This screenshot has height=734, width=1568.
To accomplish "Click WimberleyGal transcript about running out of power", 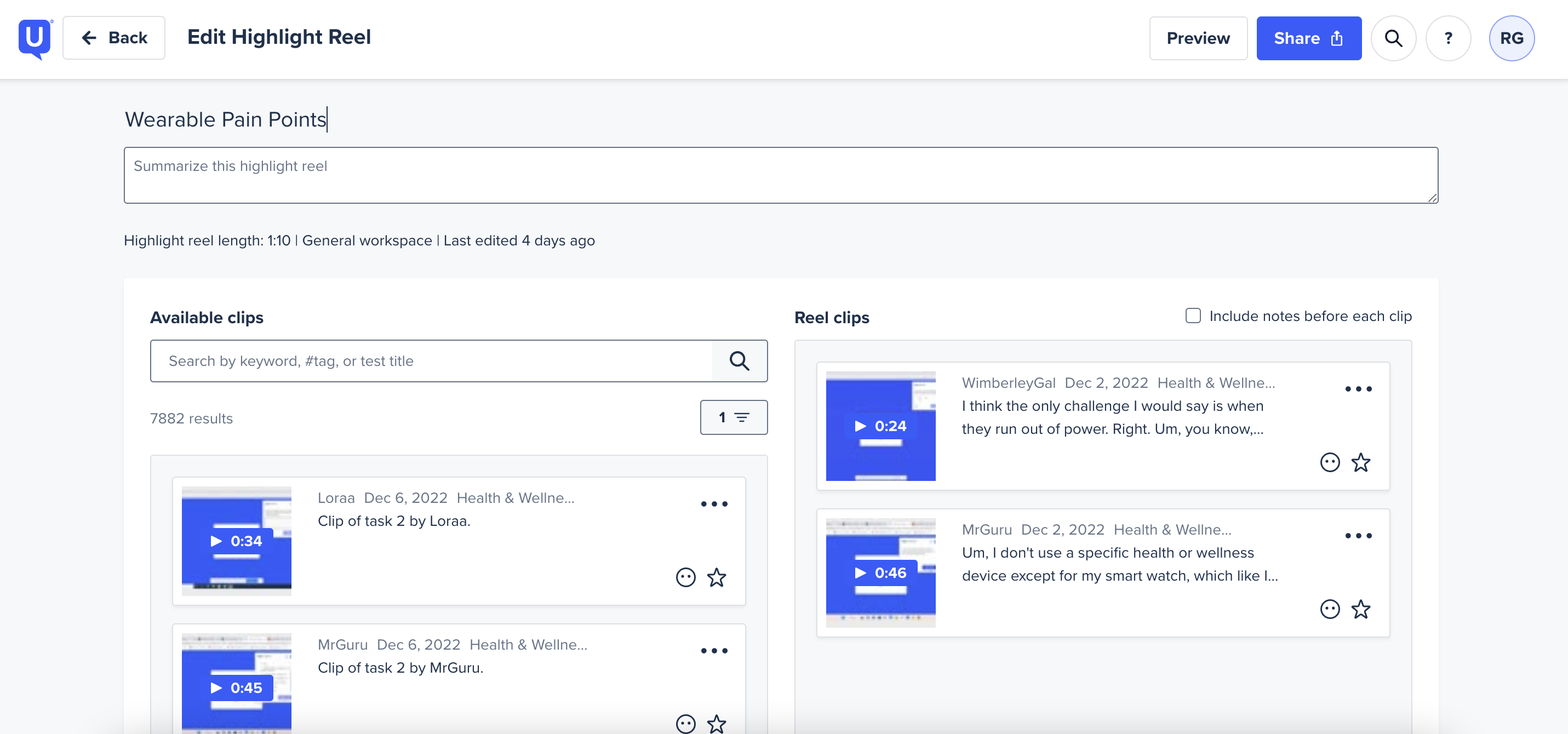I will [x=1113, y=417].
